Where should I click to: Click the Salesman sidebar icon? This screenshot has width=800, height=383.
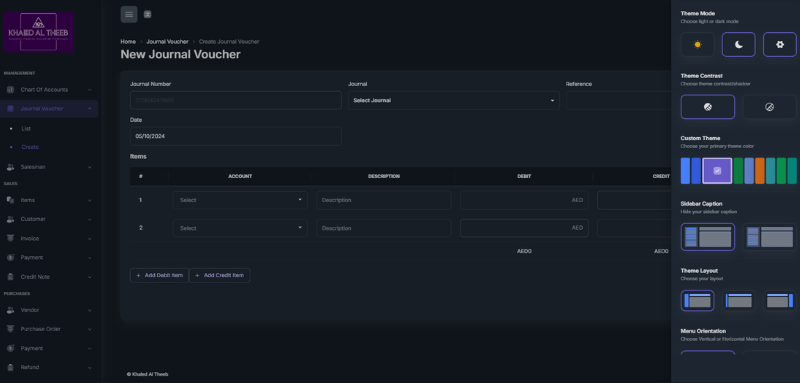(10, 167)
